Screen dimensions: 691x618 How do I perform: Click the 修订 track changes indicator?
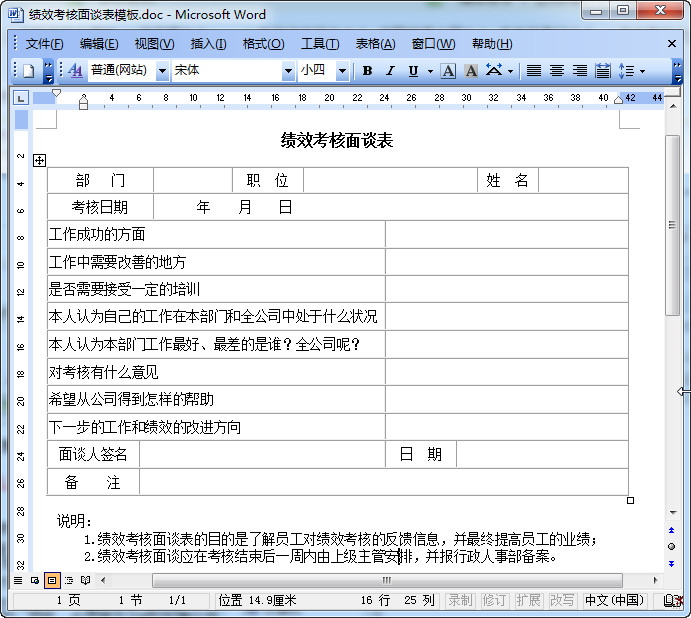pos(494,600)
